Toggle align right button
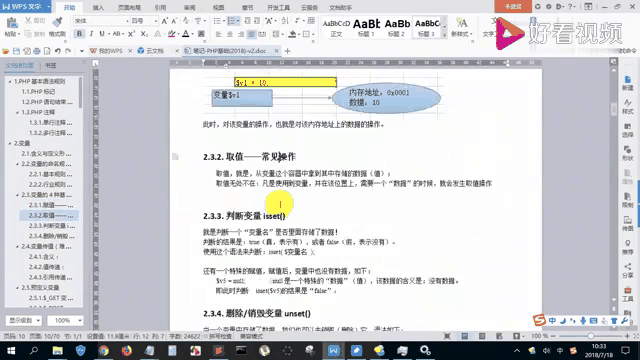The image size is (640, 360). 241,34
